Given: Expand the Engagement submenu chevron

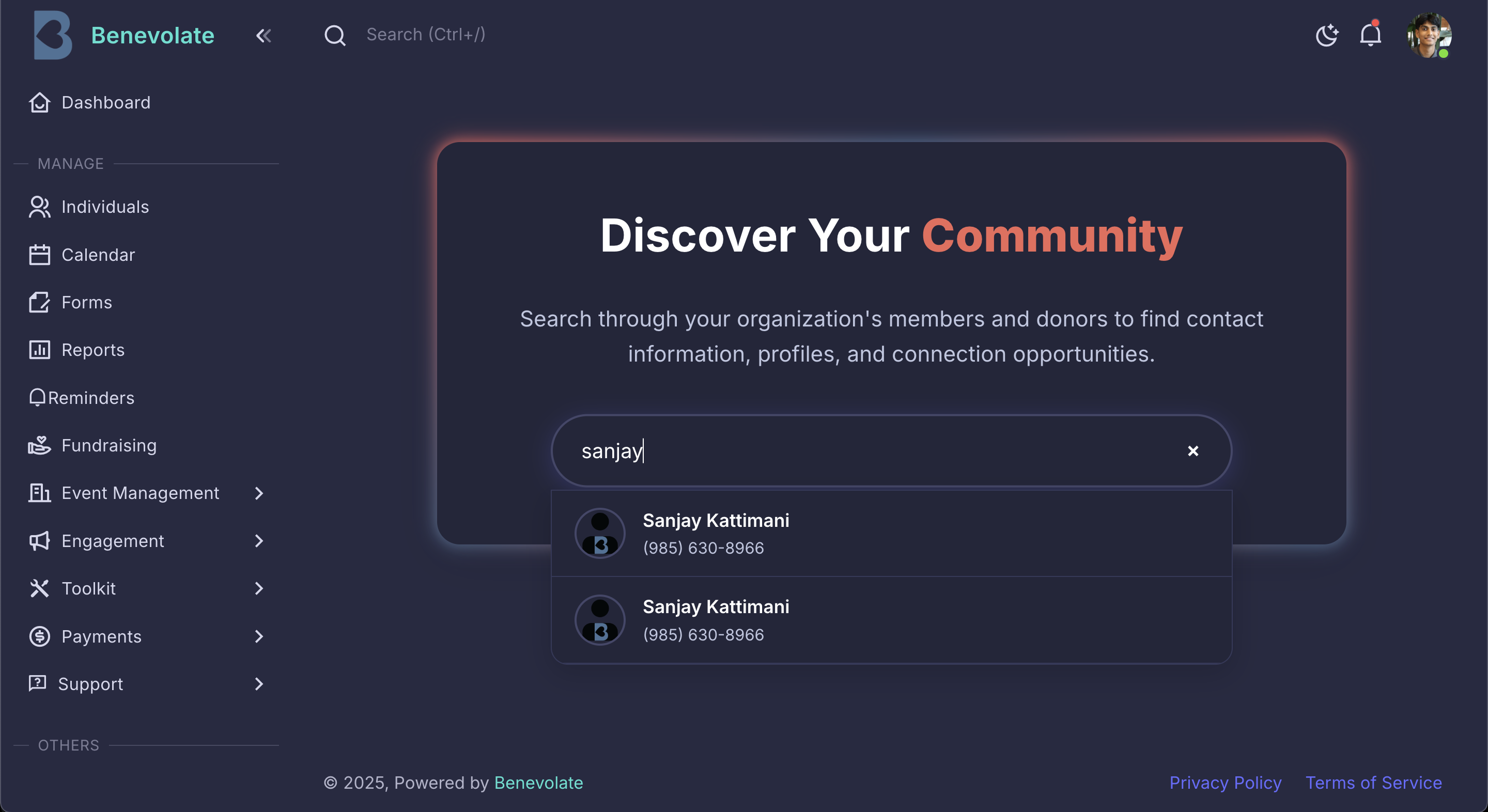Looking at the screenshot, I should 258,541.
